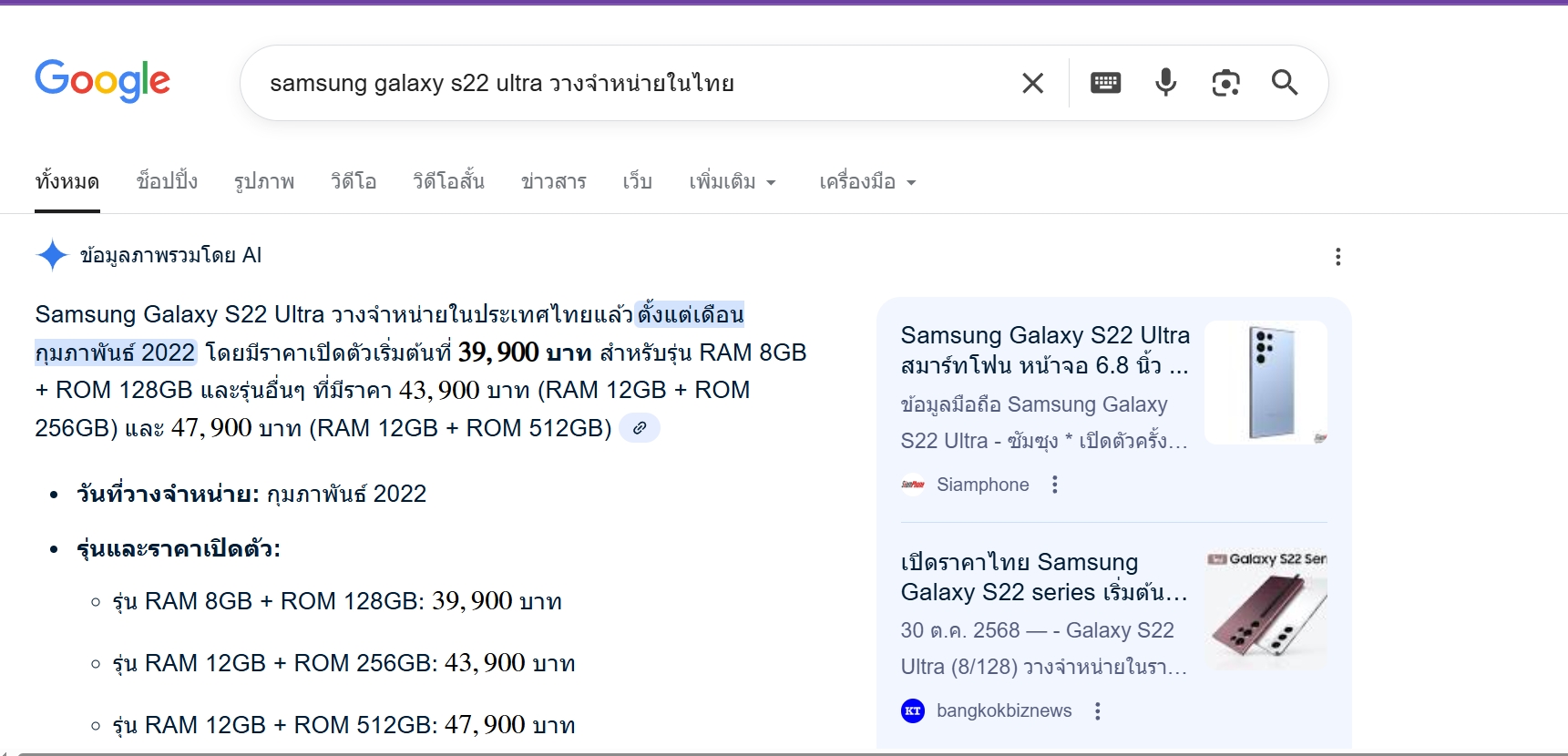Open the AI overview three-dot menu

tap(1337, 257)
